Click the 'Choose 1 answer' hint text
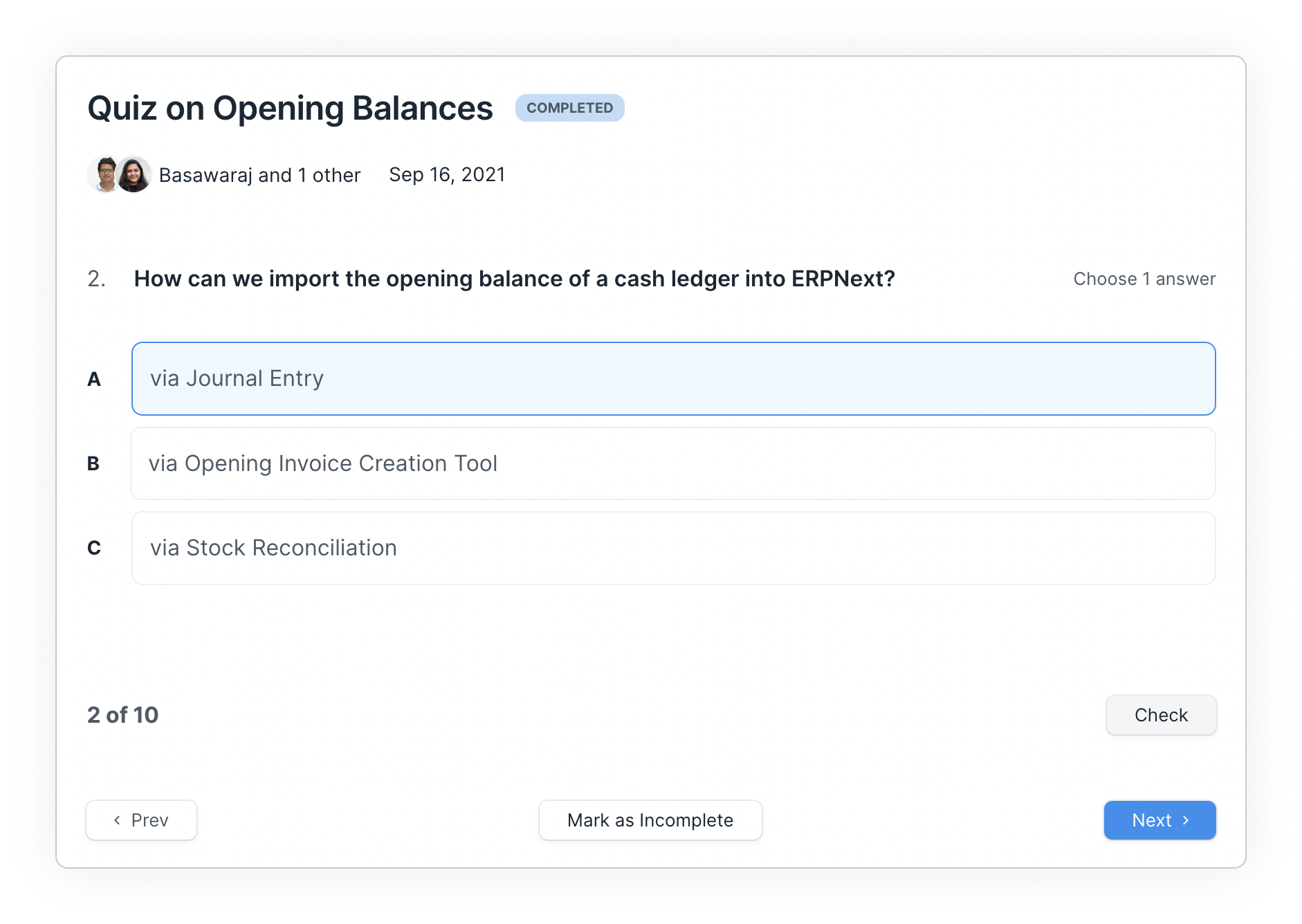 pyautogui.click(x=1144, y=279)
